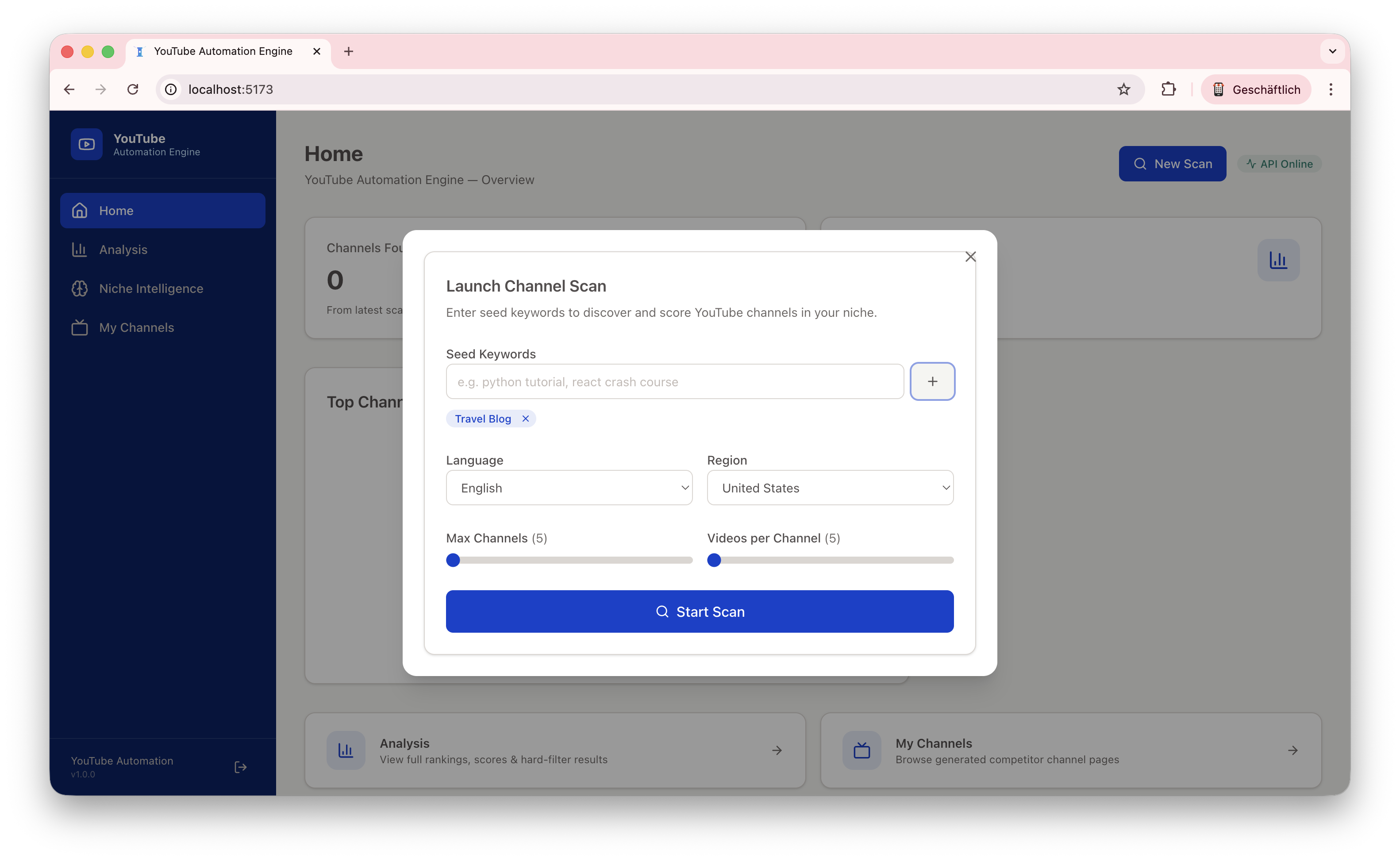This screenshot has height=861, width=1400.
Task: Expand the Language dropdown
Action: (x=569, y=488)
